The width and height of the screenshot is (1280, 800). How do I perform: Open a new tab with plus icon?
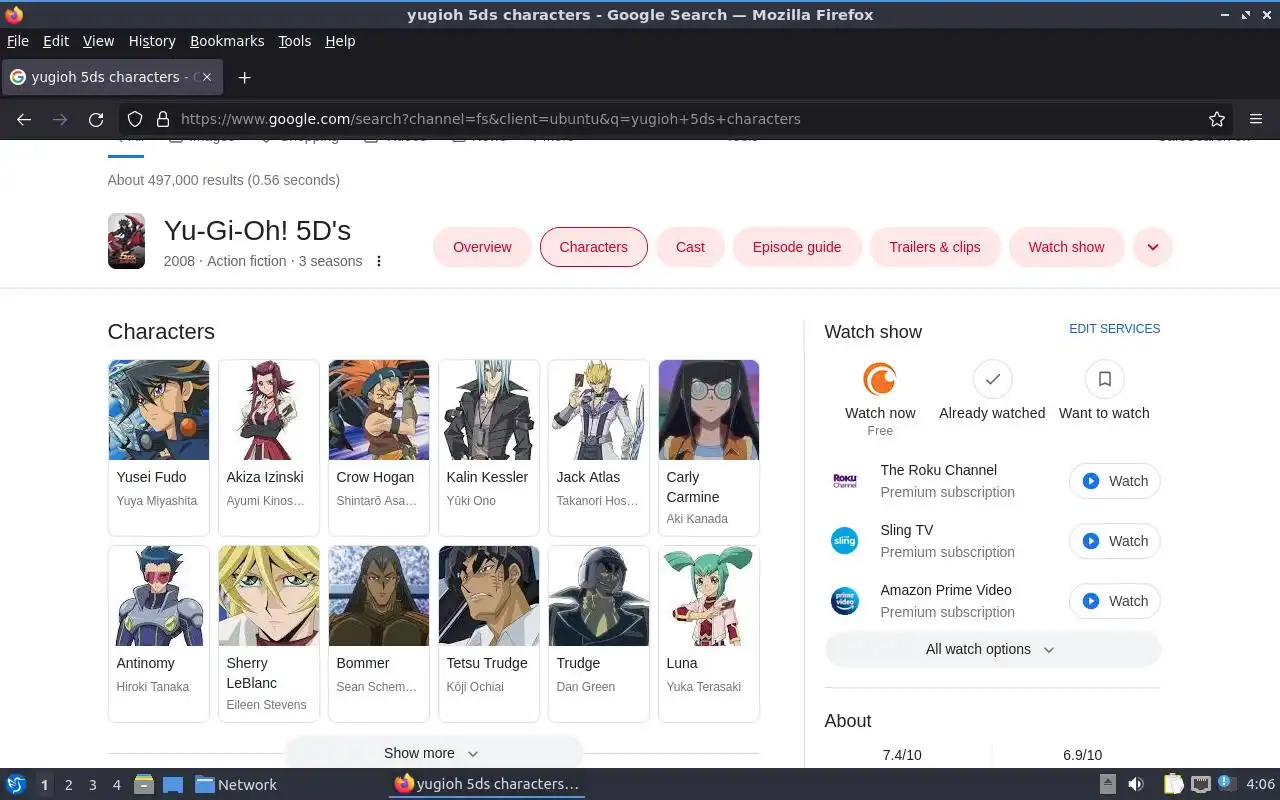point(244,77)
